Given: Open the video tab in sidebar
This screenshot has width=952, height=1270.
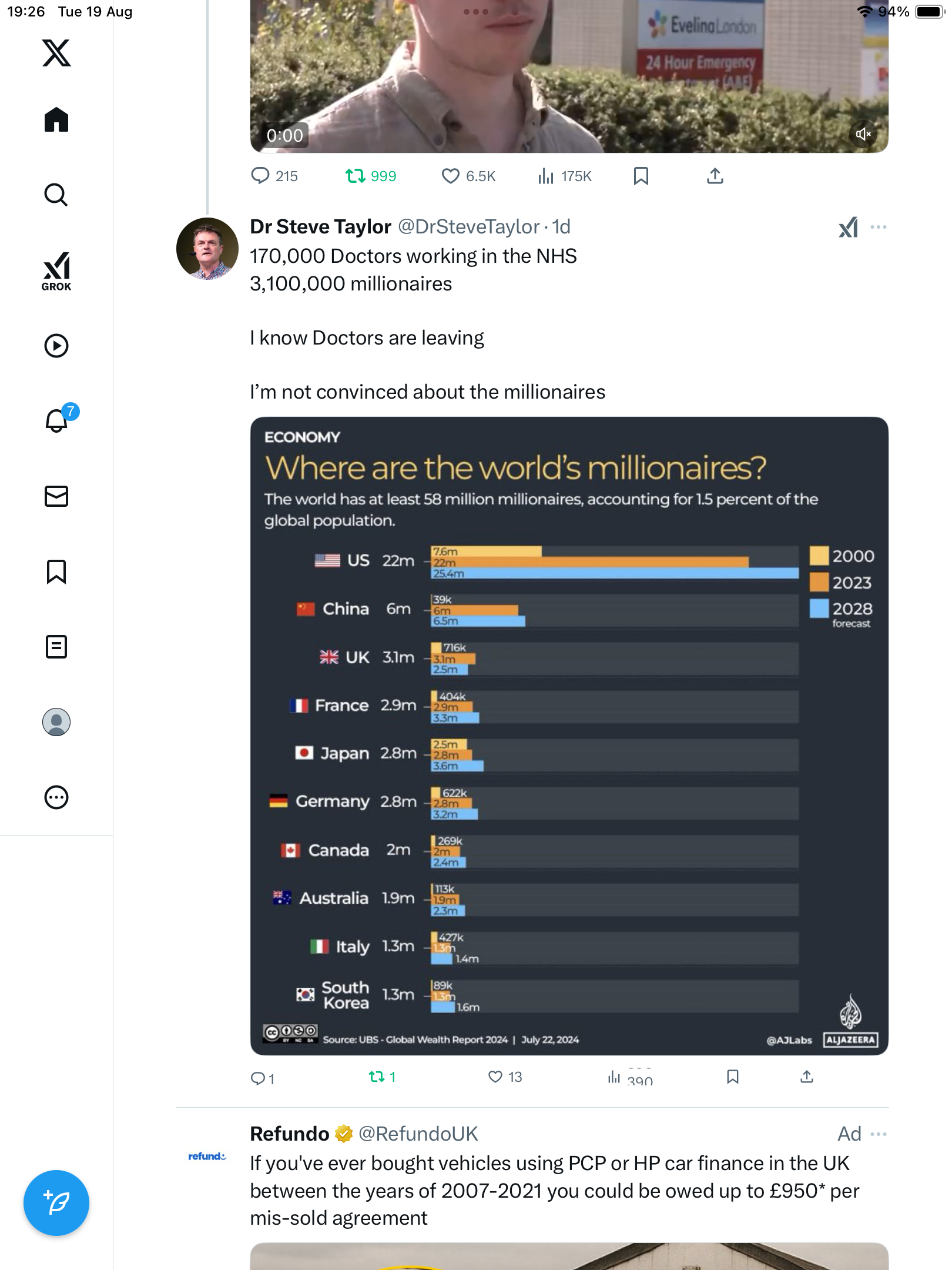Looking at the screenshot, I should 56,346.
